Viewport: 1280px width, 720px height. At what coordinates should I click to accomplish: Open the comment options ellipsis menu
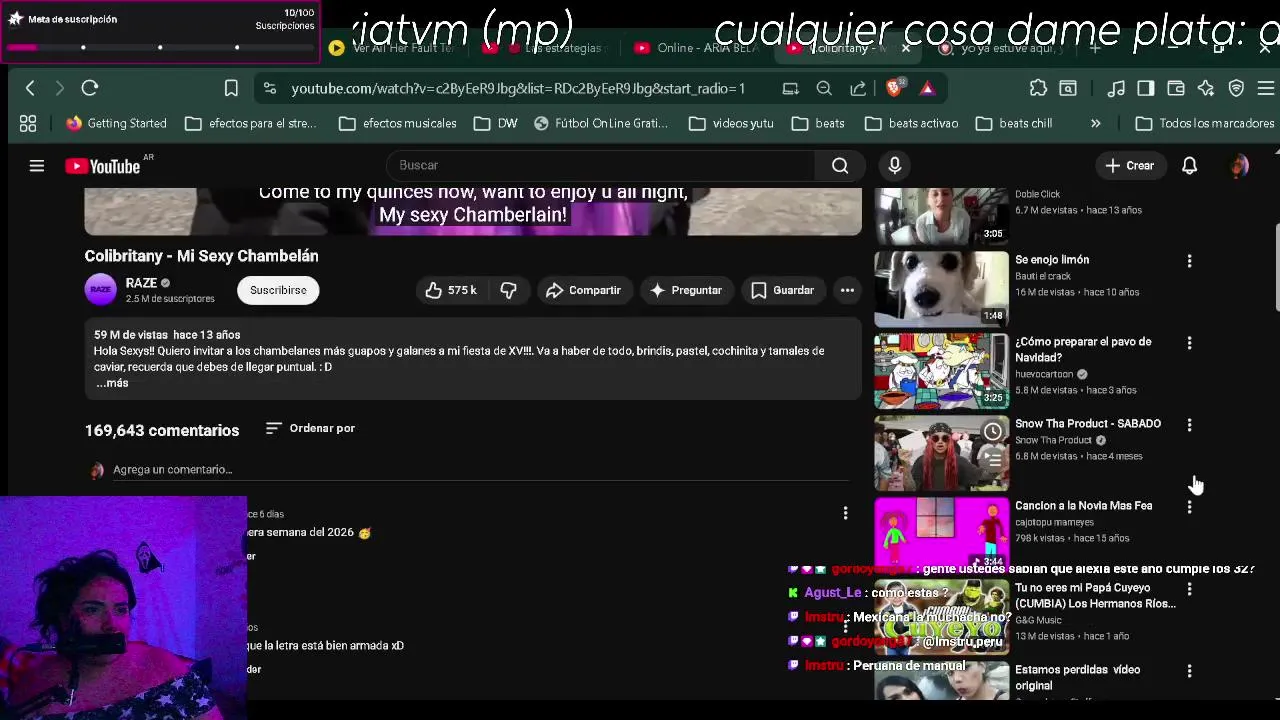tap(845, 513)
